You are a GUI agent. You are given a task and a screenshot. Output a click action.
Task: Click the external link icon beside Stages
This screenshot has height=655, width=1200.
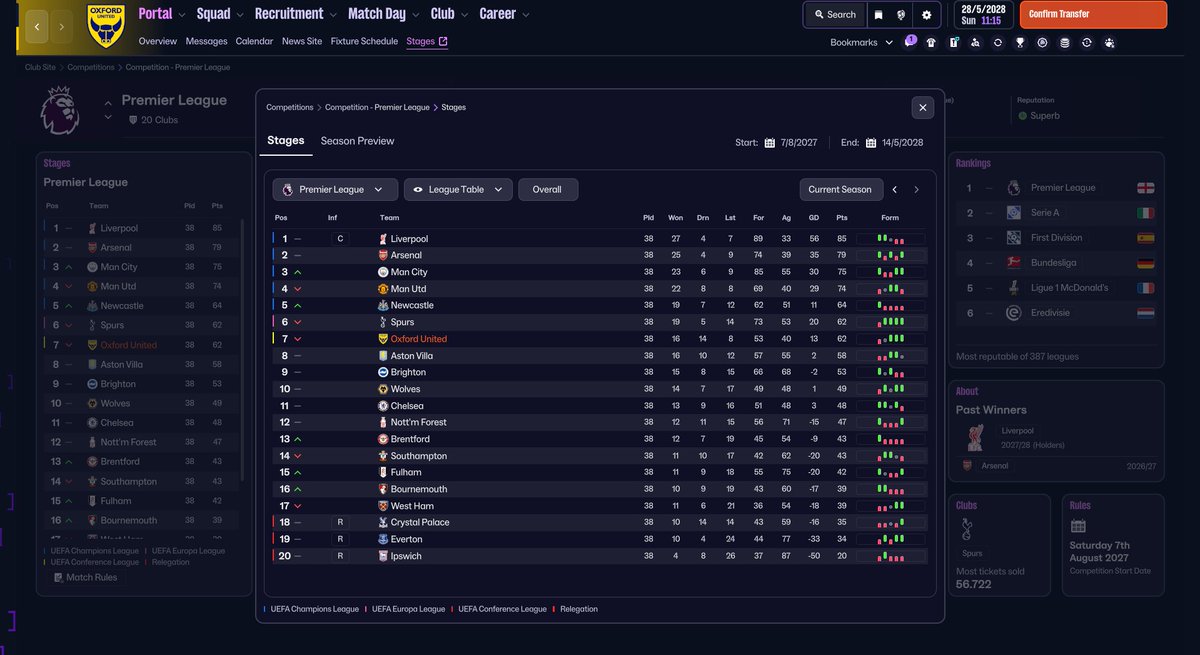[x=443, y=42]
